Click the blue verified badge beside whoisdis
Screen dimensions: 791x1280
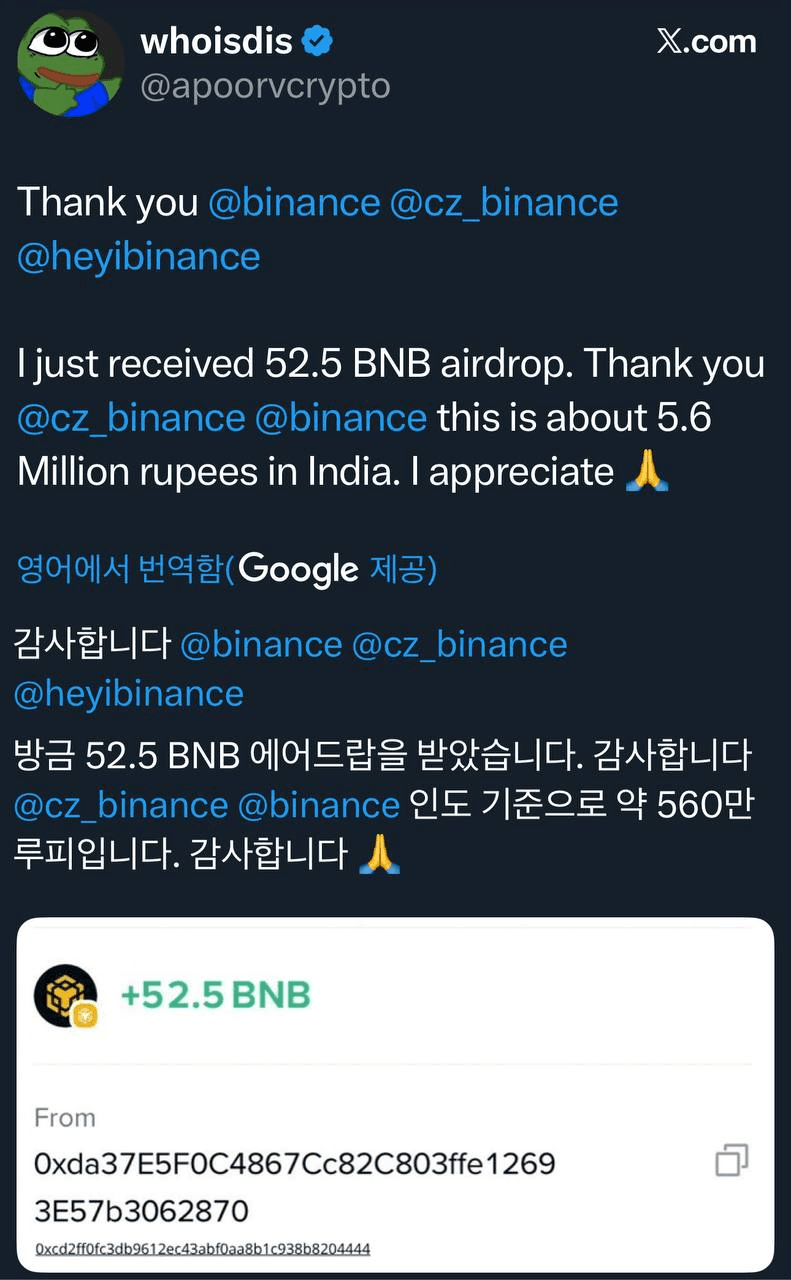pyautogui.click(x=319, y=41)
